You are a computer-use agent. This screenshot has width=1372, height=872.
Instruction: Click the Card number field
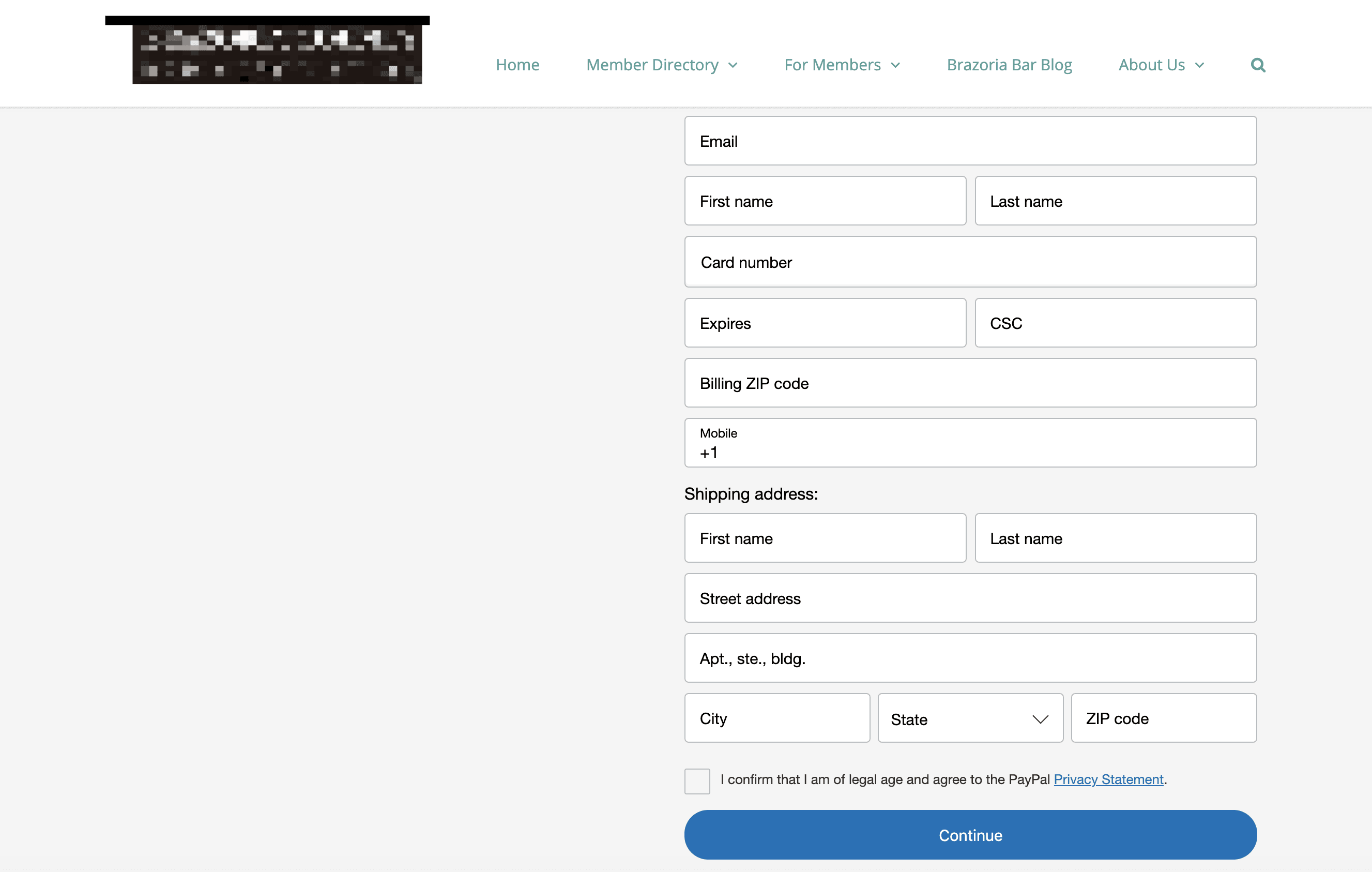[970, 262]
